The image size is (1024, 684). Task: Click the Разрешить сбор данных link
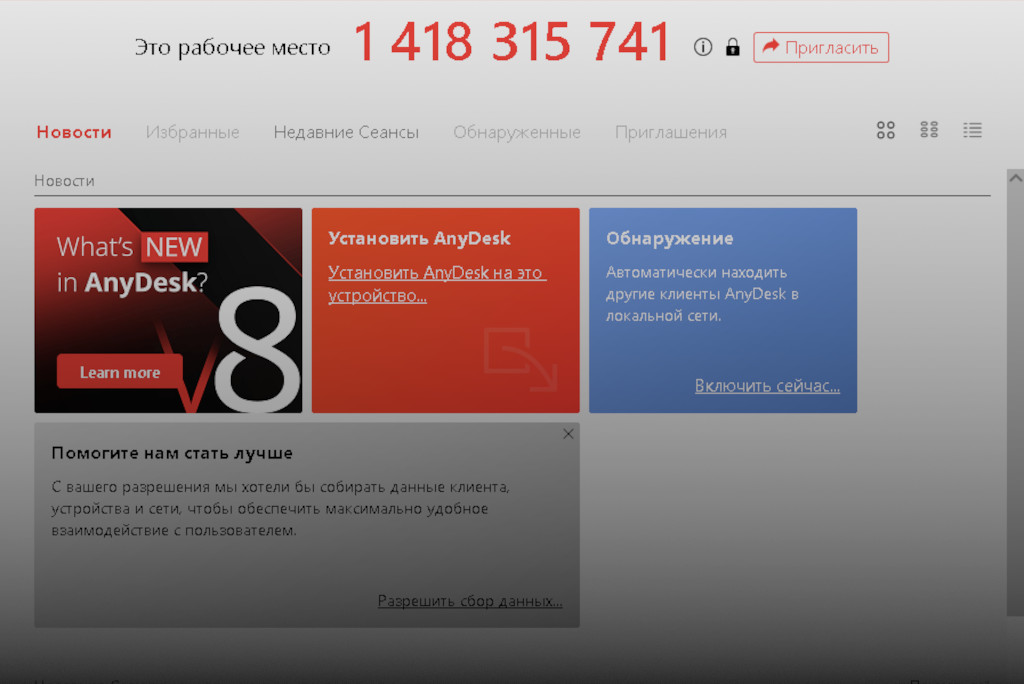coord(469,601)
